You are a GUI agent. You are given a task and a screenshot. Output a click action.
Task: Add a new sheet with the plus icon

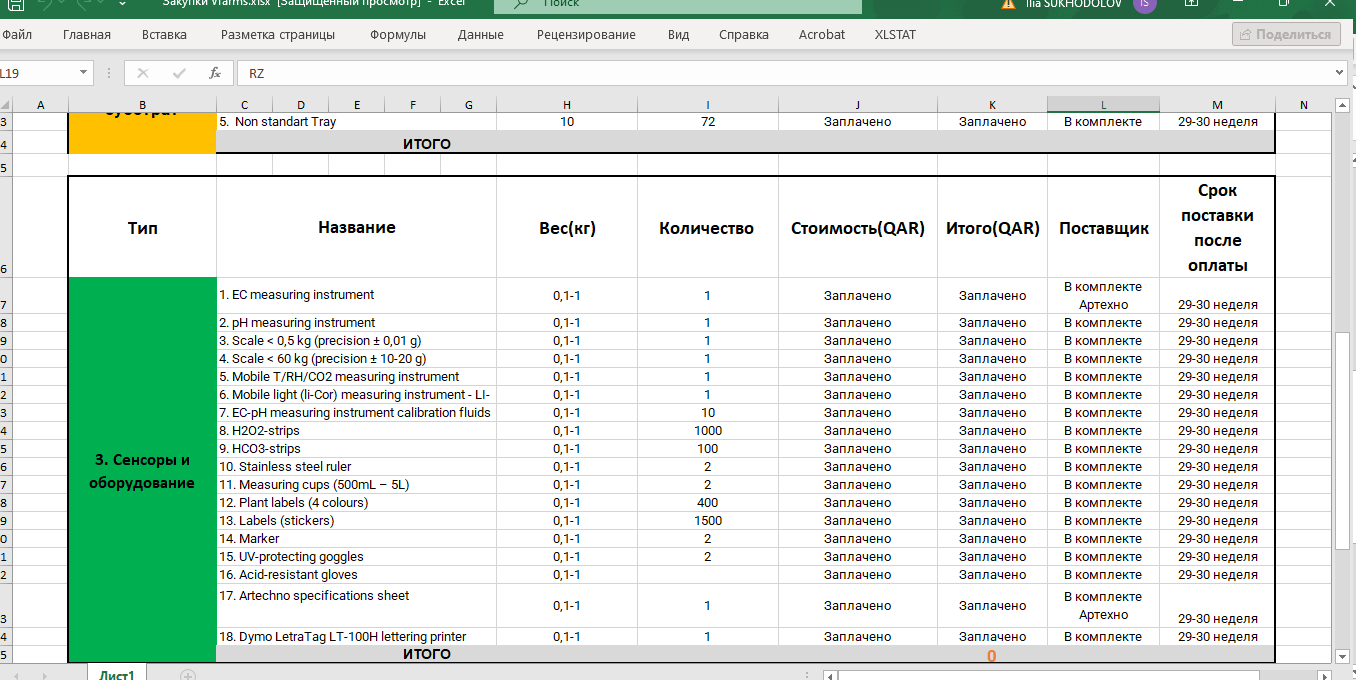click(x=186, y=676)
